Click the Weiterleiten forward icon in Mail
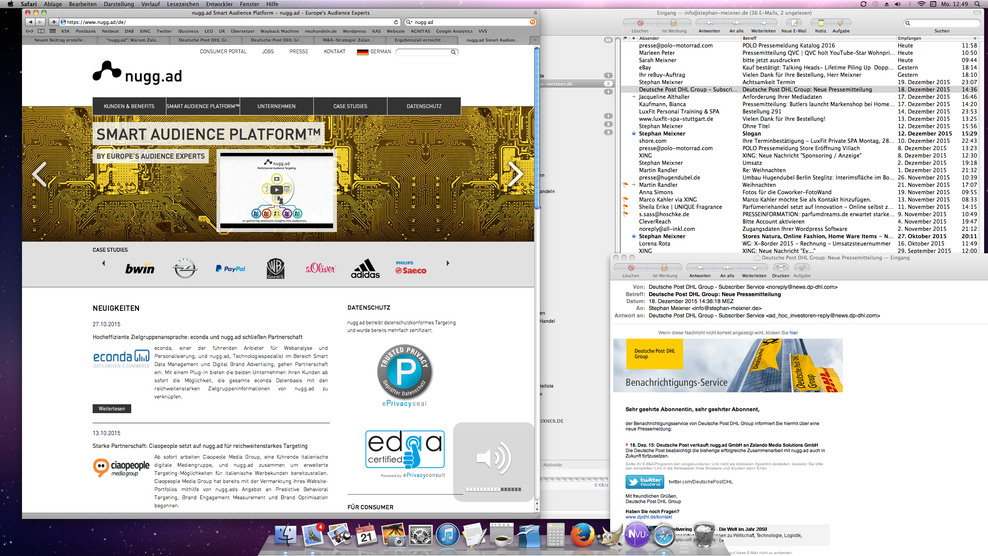988x556 pixels. (763, 23)
